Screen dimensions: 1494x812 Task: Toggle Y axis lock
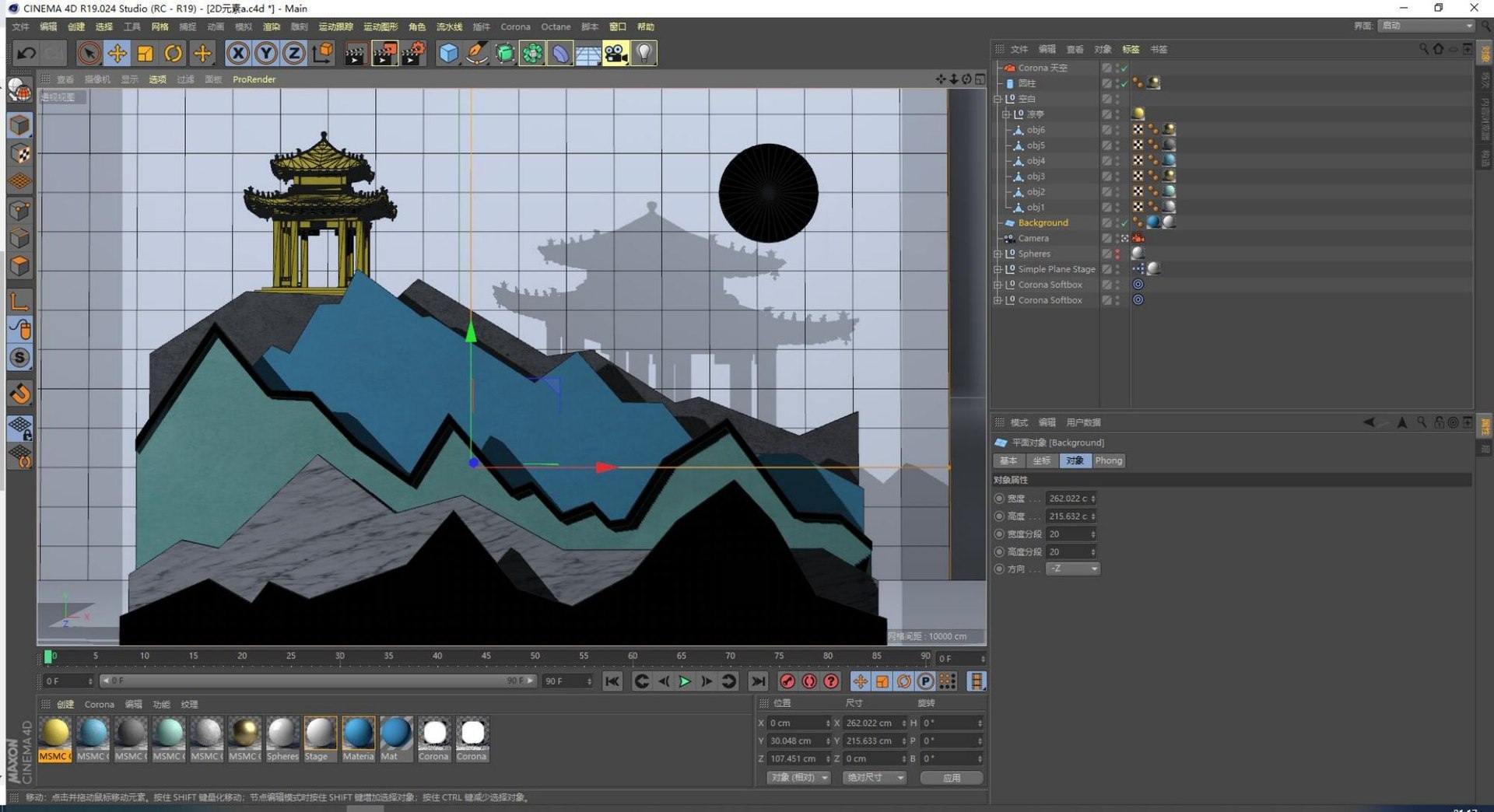(x=266, y=53)
